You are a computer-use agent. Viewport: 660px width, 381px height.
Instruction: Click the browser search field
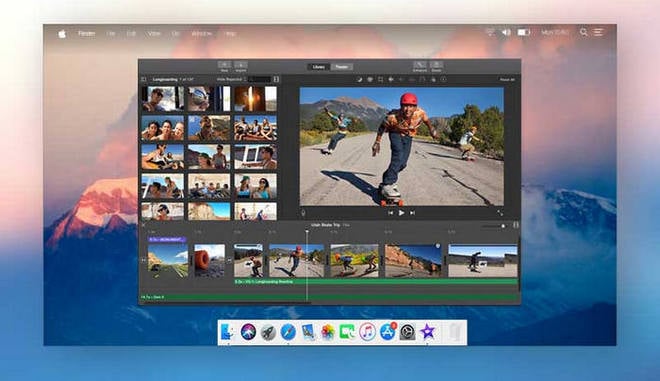(259, 79)
